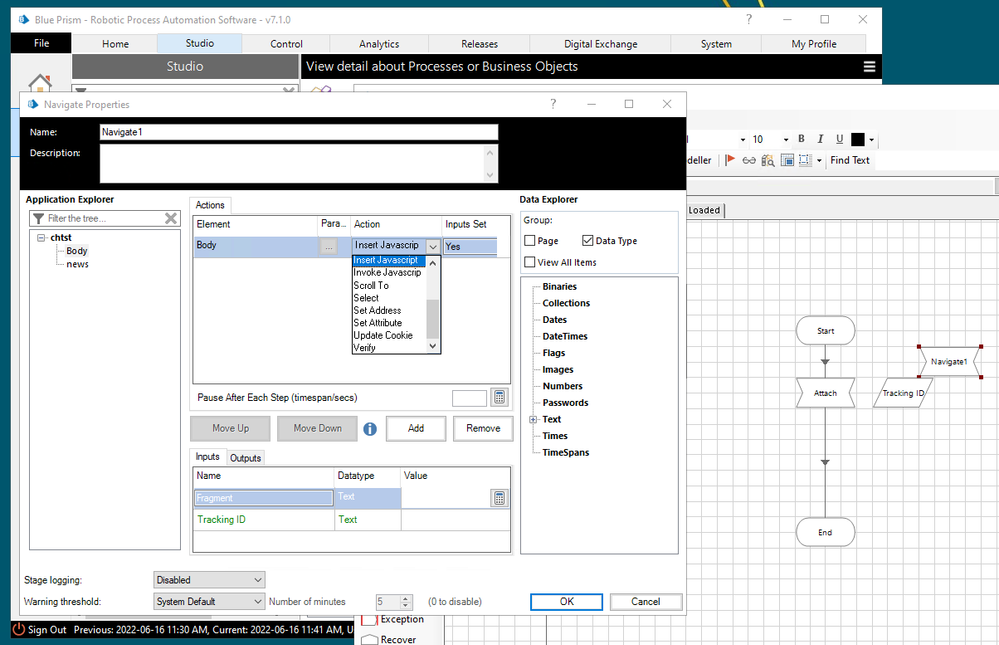Expand the Text node in Data Explorer
This screenshot has width=999, height=645.
[533, 420]
